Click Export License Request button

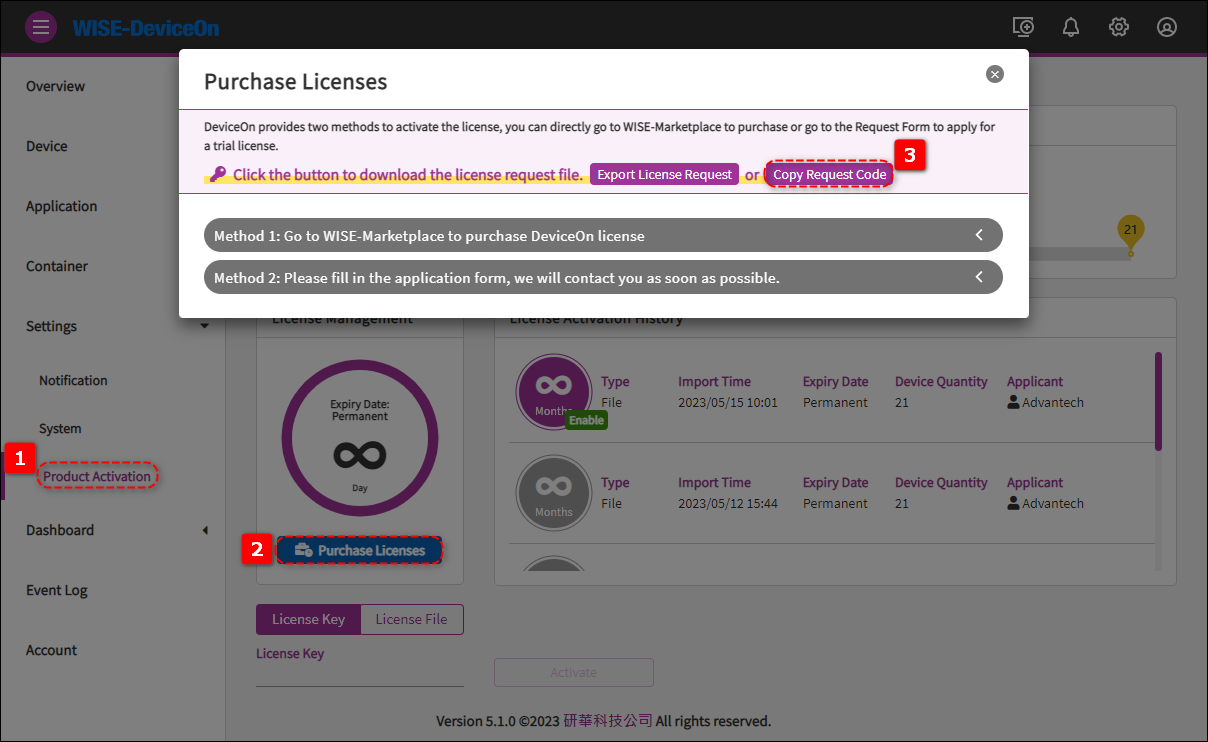coord(665,174)
